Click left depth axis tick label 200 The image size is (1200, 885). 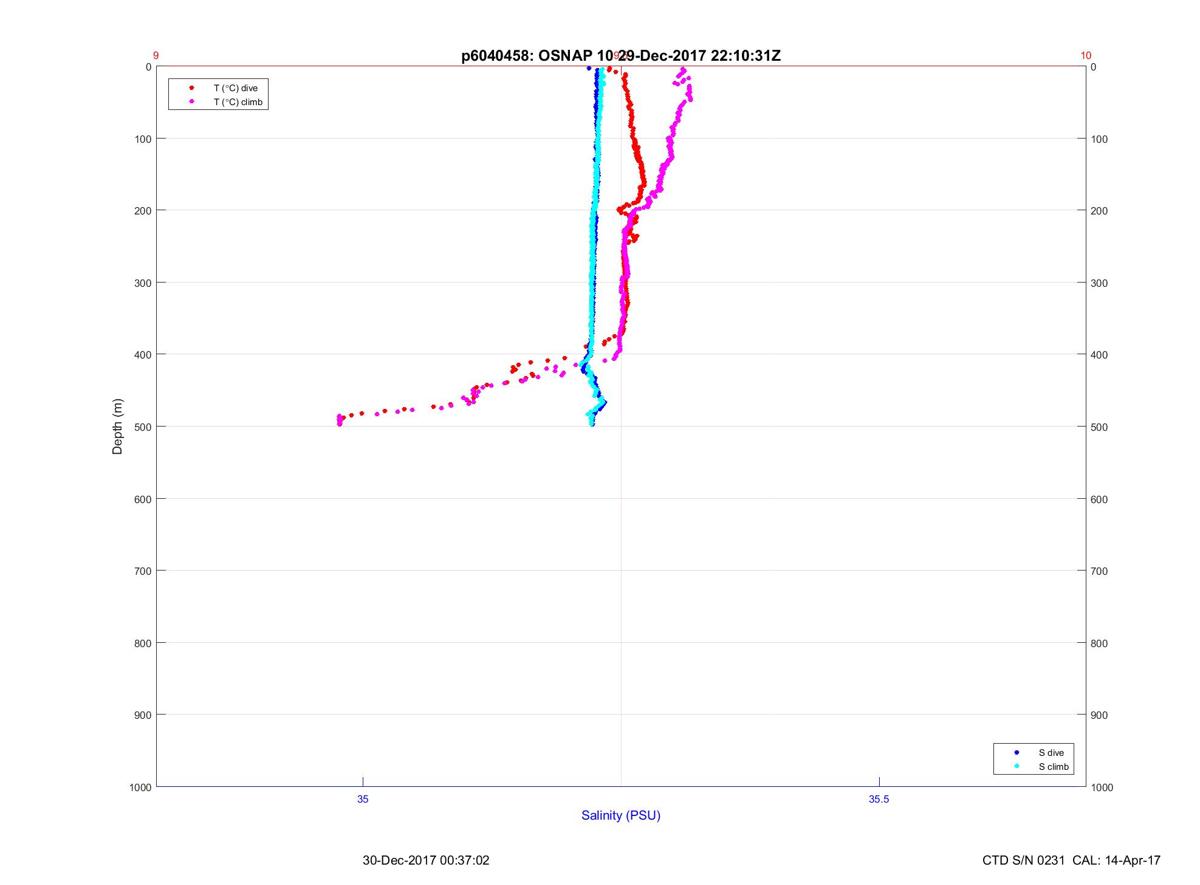click(143, 211)
